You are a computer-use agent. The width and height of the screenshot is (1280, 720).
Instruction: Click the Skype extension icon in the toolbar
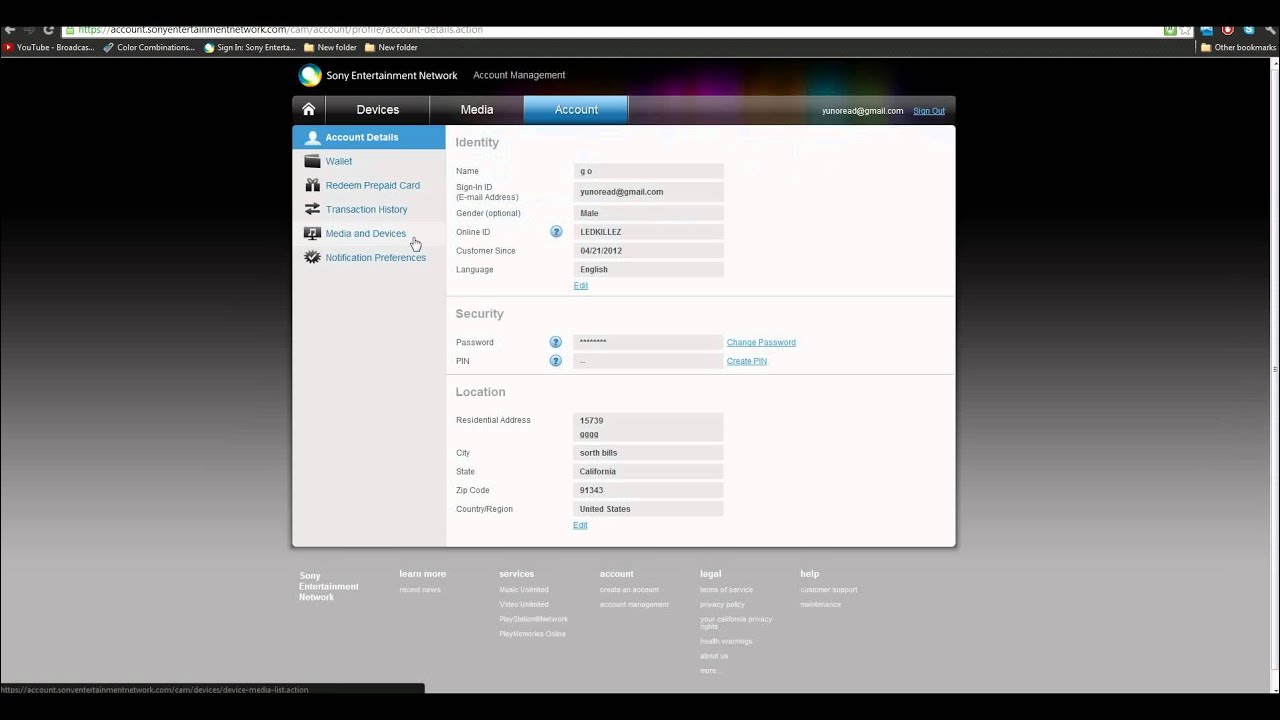(x=1249, y=30)
